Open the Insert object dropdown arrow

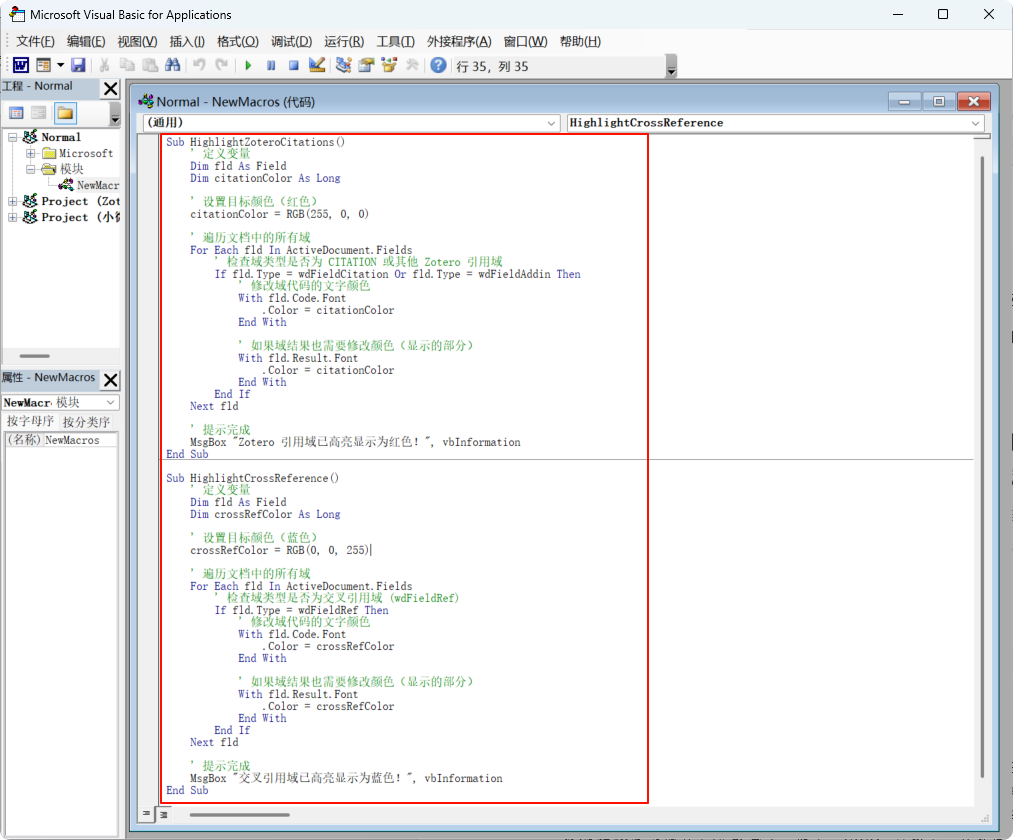click(x=61, y=65)
